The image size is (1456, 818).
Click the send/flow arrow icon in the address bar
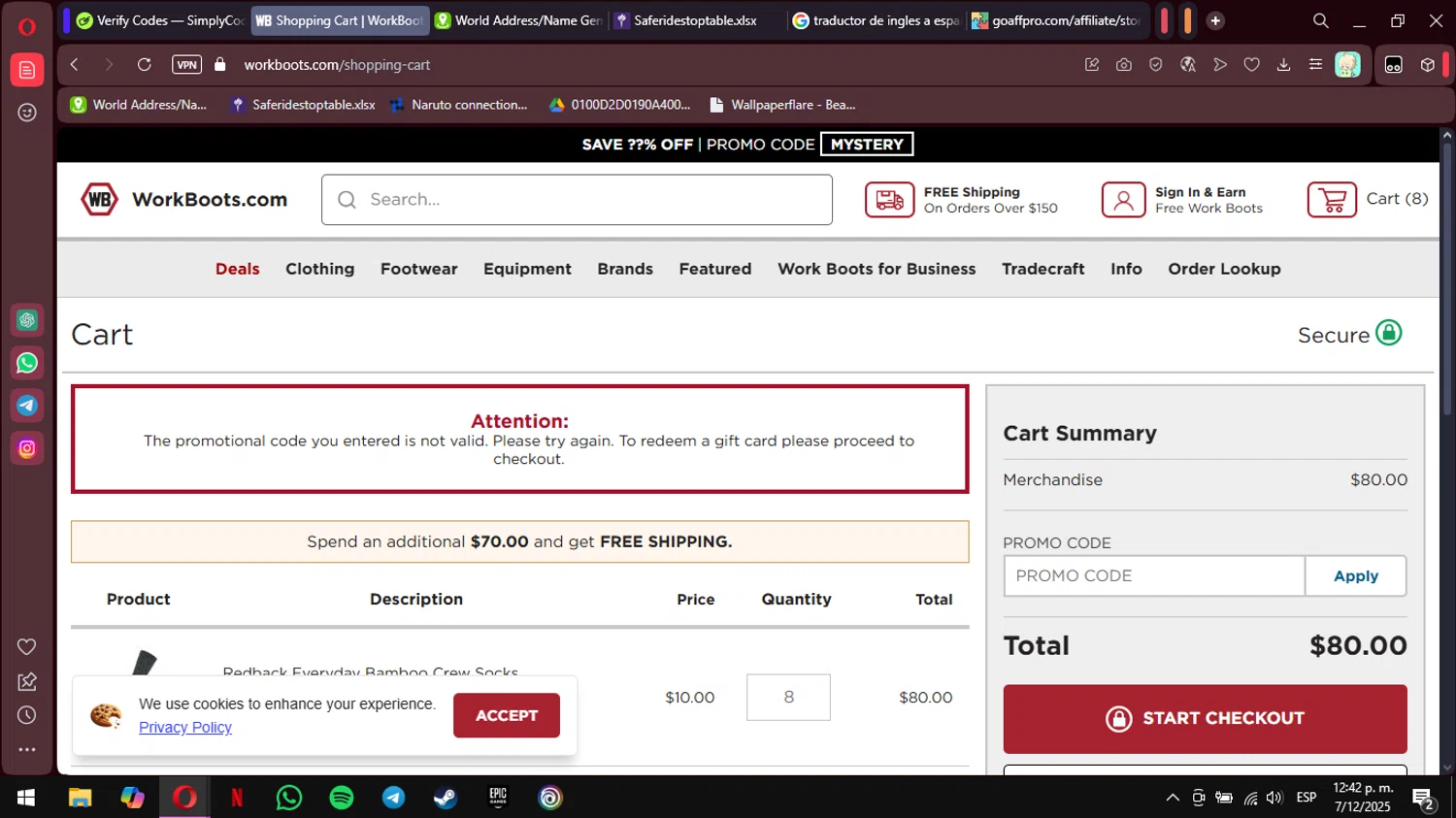tap(1220, 65)
